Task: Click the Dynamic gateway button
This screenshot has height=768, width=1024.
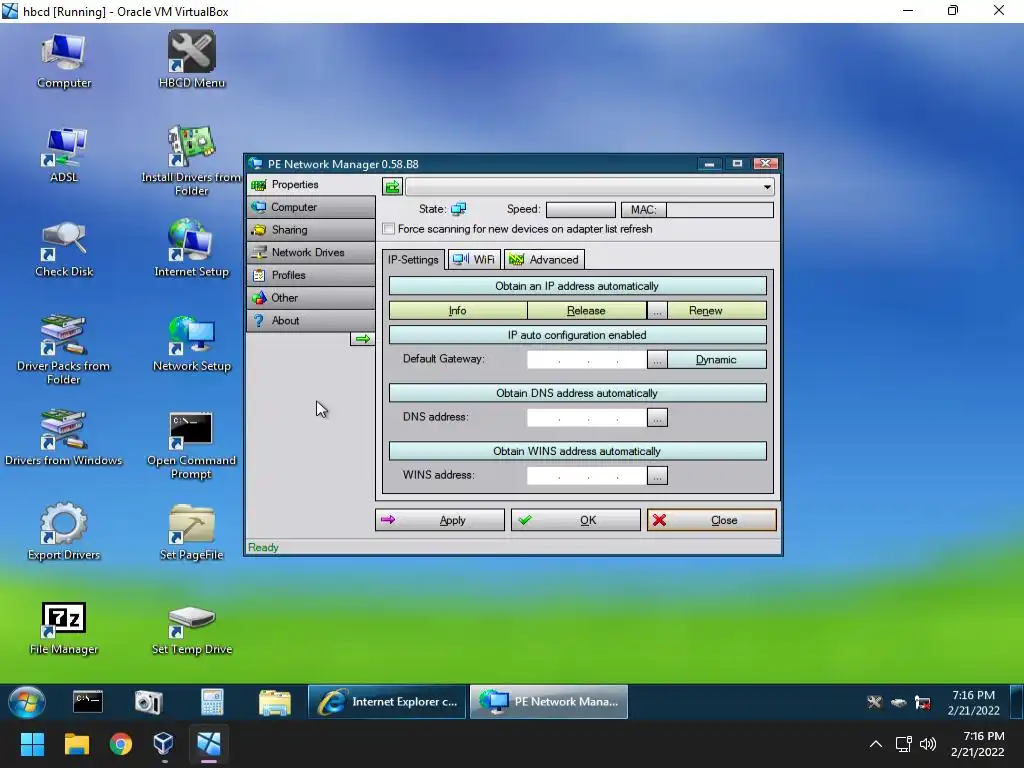Action: click(x=717, y=360)
